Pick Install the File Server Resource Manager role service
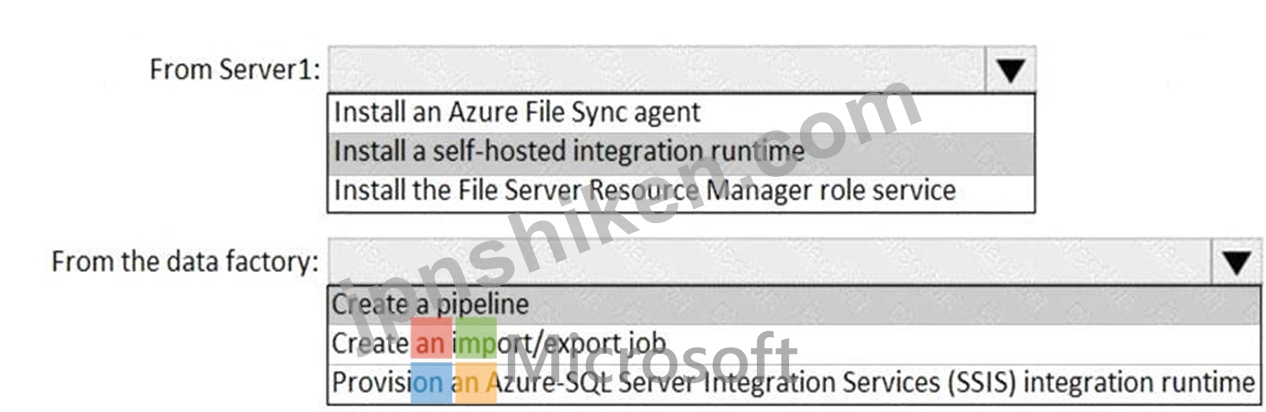This screenshot has height=412, width=1266. (x=680, y=190)
